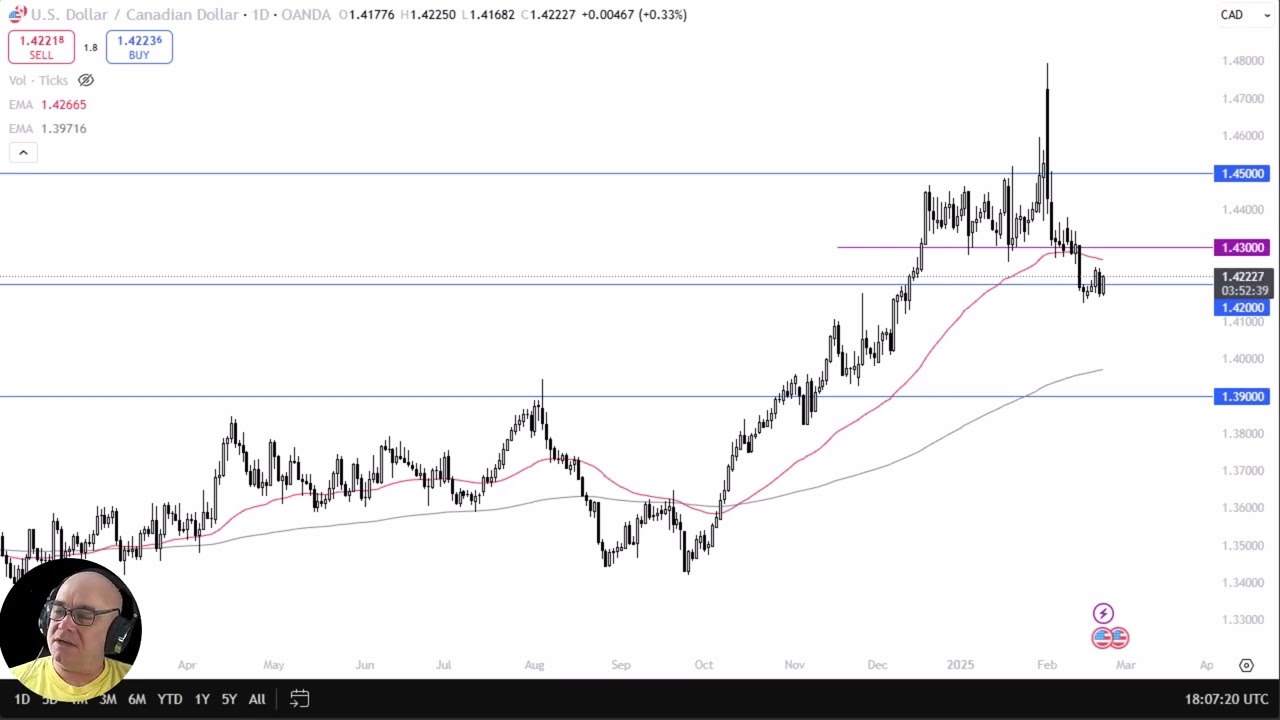Open the go-to-date calendar icon
Viewport: 1280px width, 720px height.
[x=299, y=699]
